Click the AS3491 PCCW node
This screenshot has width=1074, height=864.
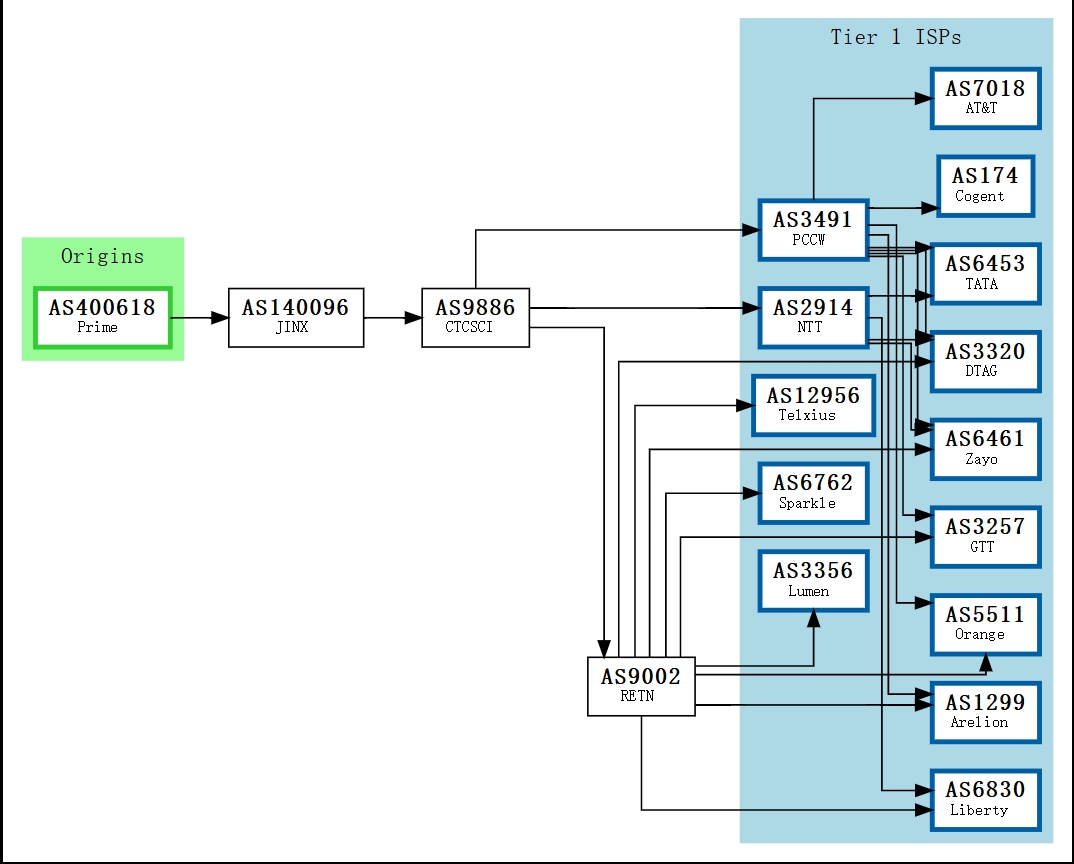coord(814,230)
